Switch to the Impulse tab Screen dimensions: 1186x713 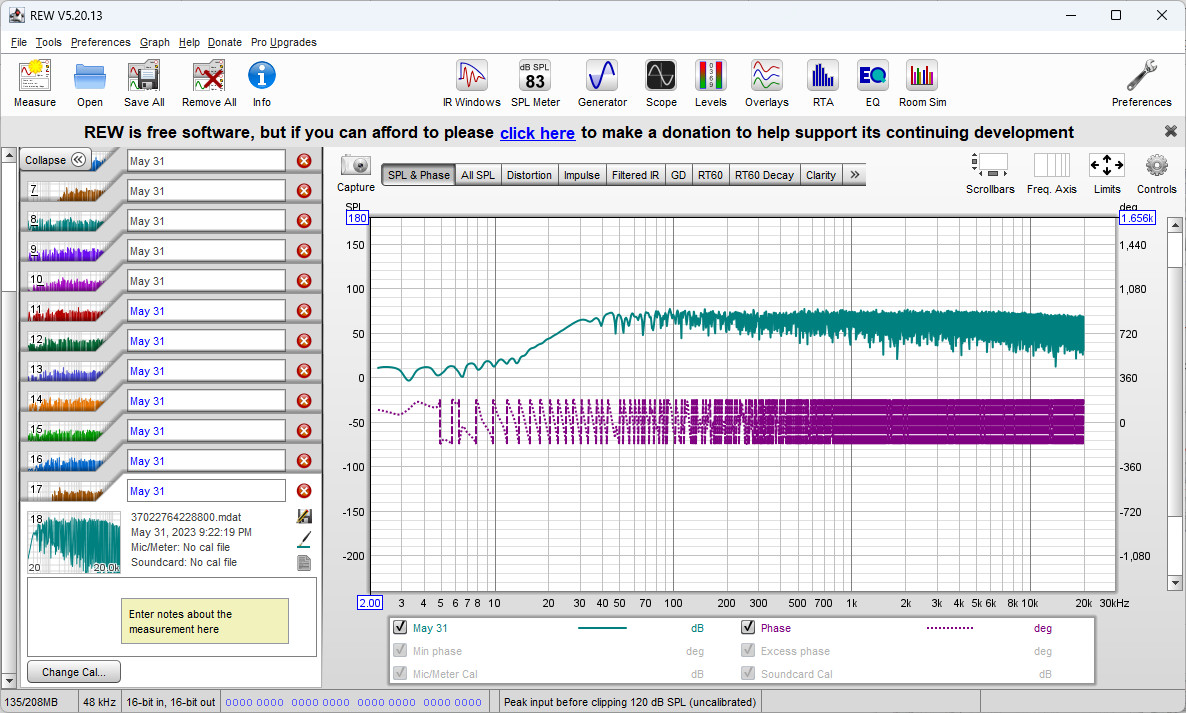pos(582,175)
